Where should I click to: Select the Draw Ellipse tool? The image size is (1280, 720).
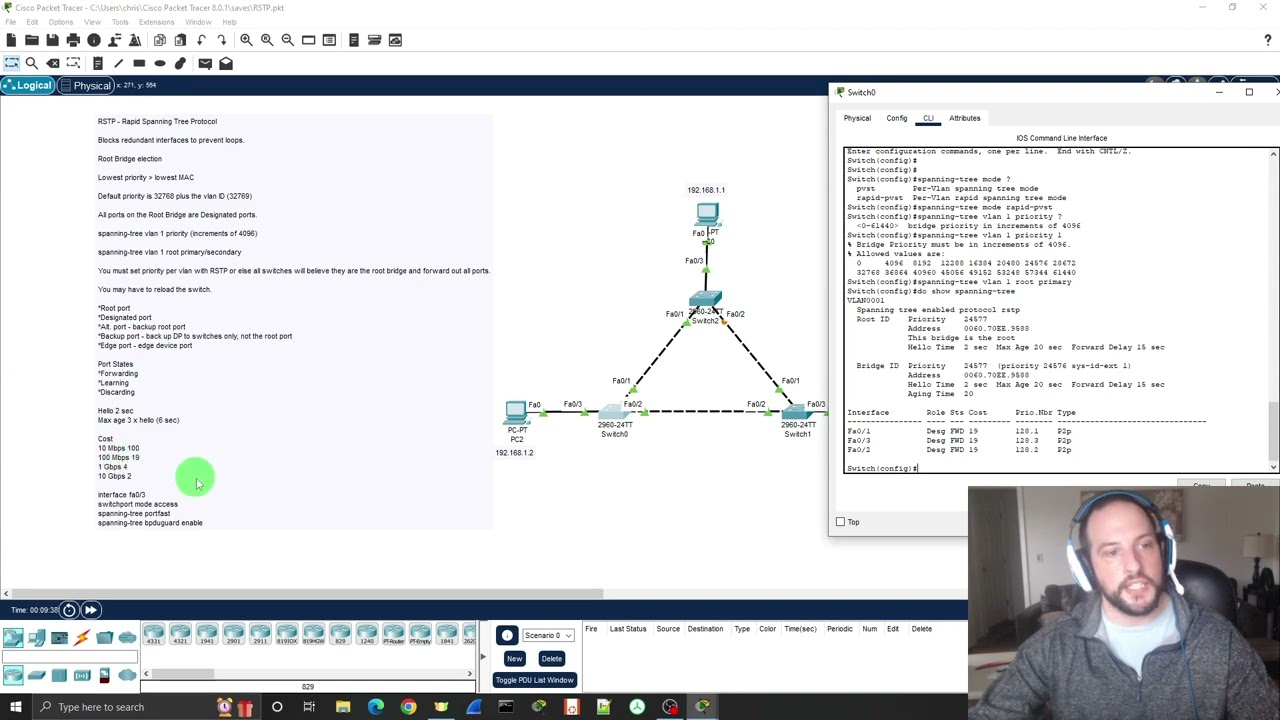160,63
